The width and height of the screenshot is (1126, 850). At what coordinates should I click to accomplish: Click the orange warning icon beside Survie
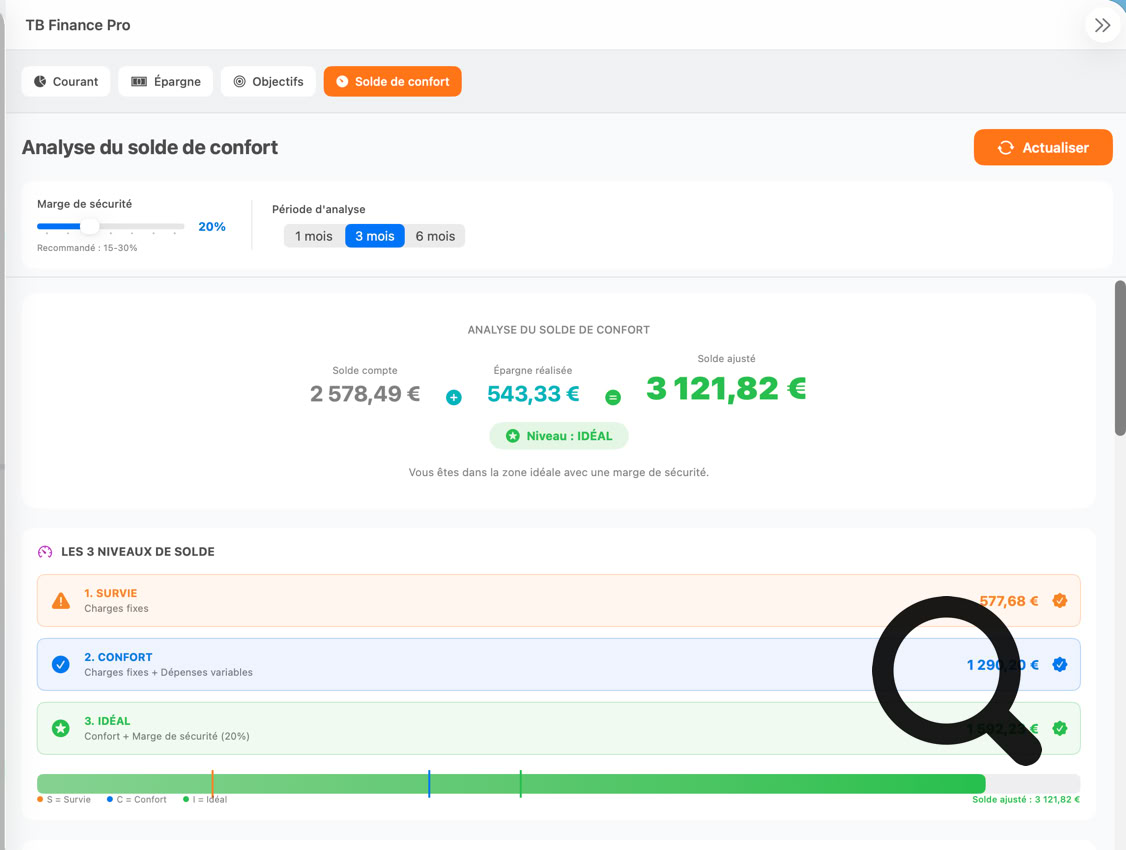click(x=61, y=601)
